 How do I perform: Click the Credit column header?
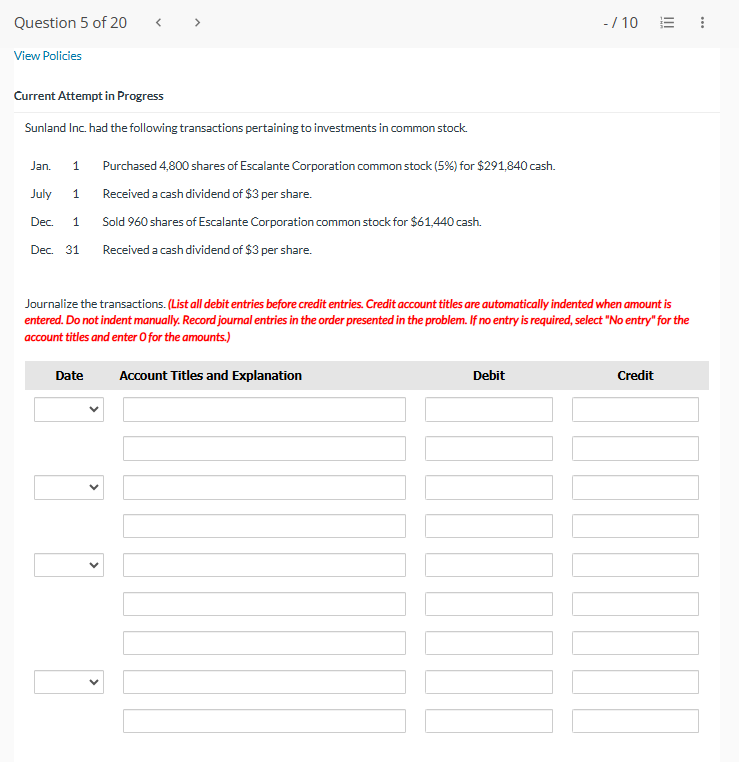pos(636,376)
